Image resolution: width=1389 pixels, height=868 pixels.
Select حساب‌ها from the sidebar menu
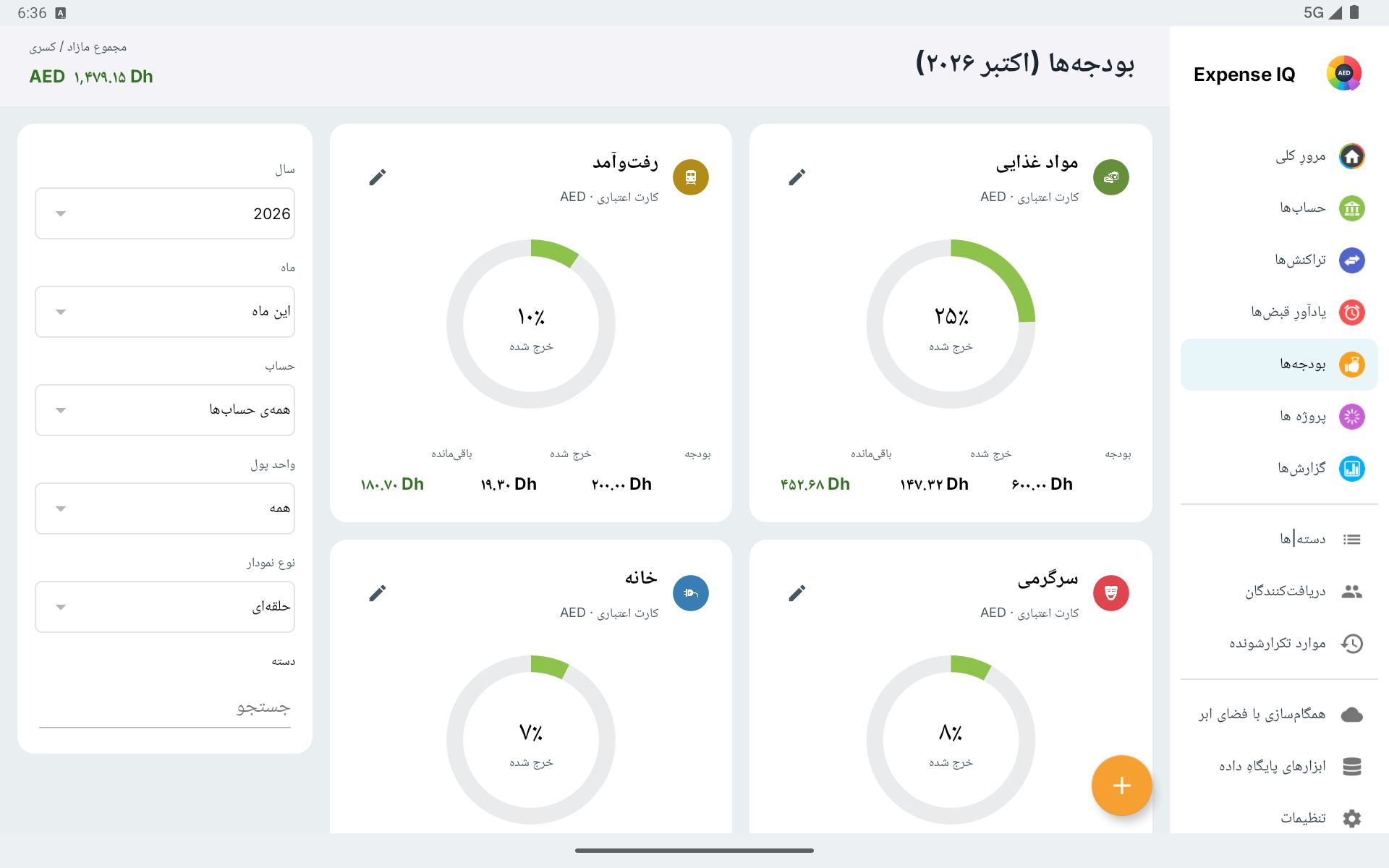[1279, 208]
